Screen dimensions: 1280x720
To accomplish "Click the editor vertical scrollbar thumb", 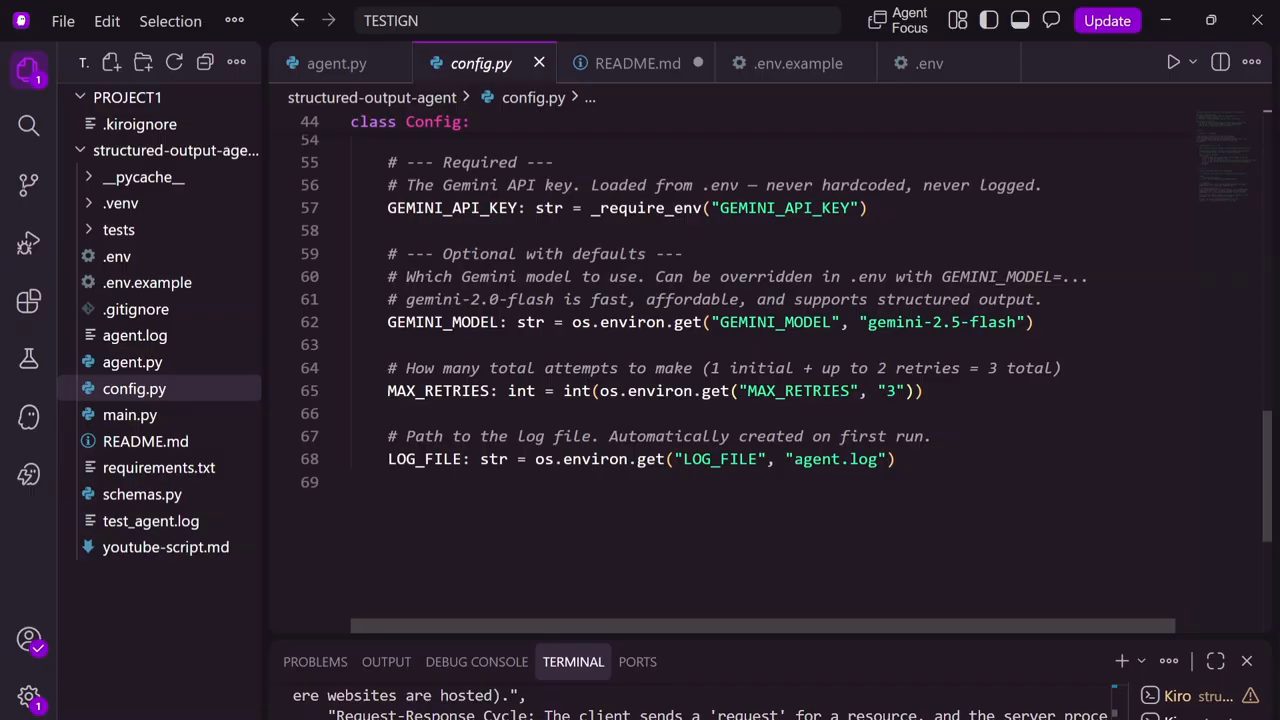I will coord(1267,477).
